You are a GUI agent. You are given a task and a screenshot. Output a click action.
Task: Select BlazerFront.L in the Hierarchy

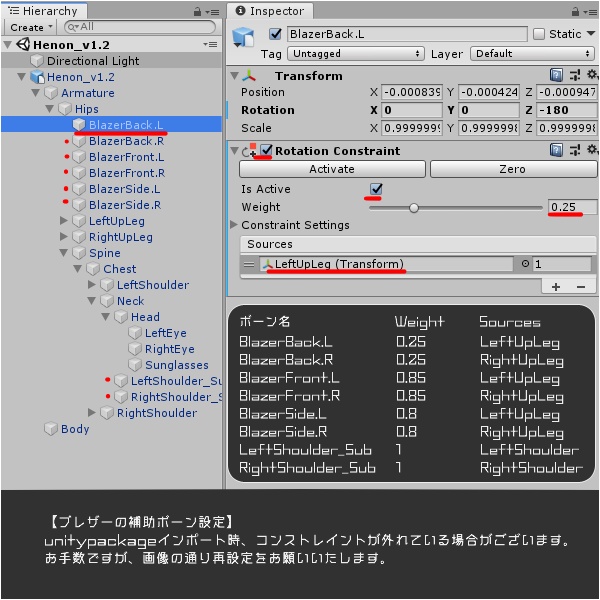pos(127,157)
